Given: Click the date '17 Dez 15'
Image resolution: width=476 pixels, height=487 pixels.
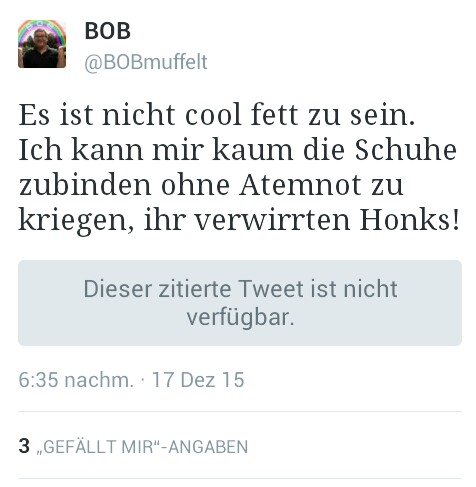Looking at the screenshot, I should pos(198,380).
